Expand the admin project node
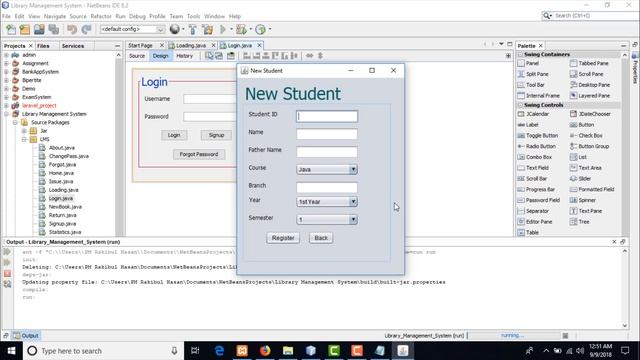This screenshot has width=640, height=360. pyautogui.click(x=6, y=55)
